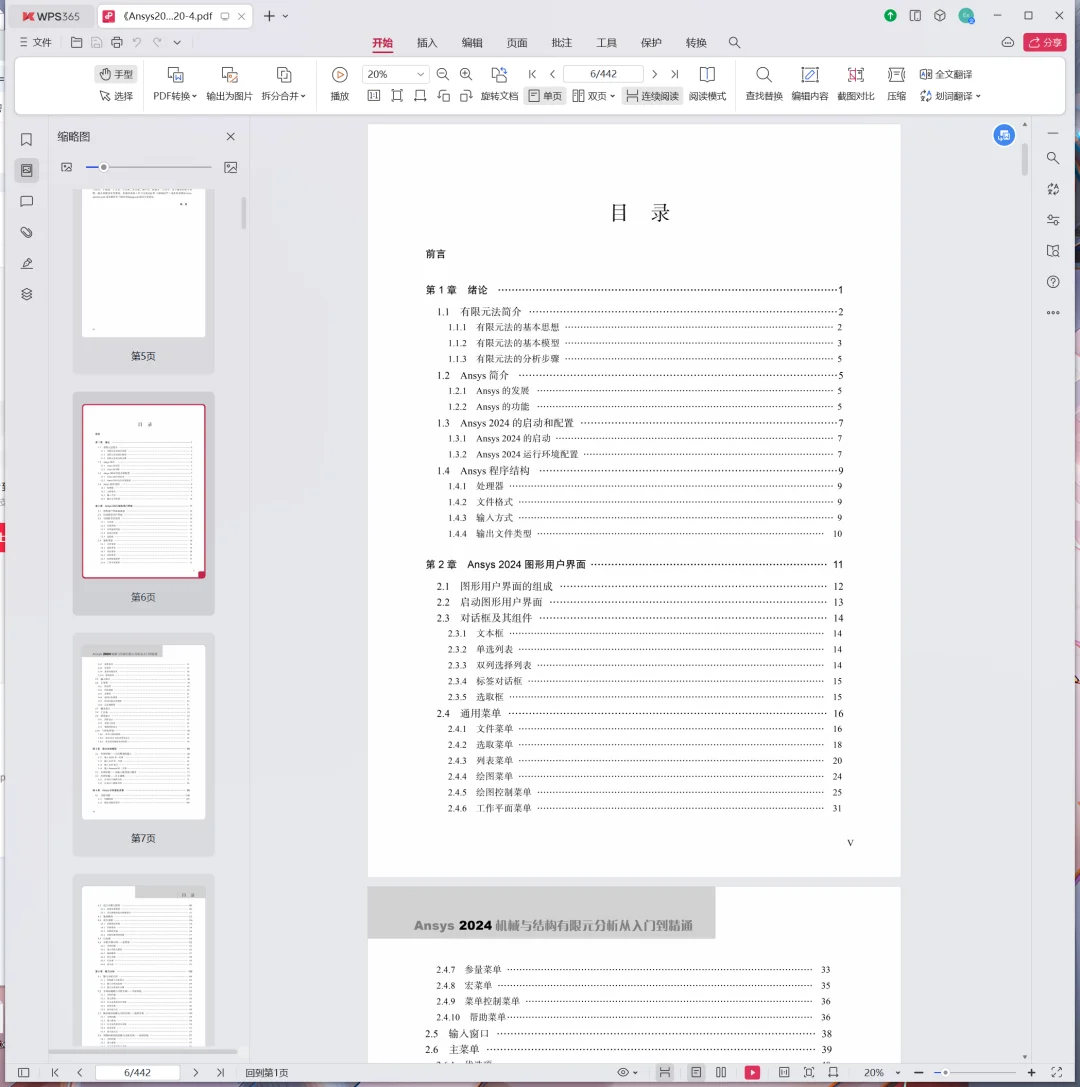
Task: Open the attachments paperclip panel
Action: point(26,232)
